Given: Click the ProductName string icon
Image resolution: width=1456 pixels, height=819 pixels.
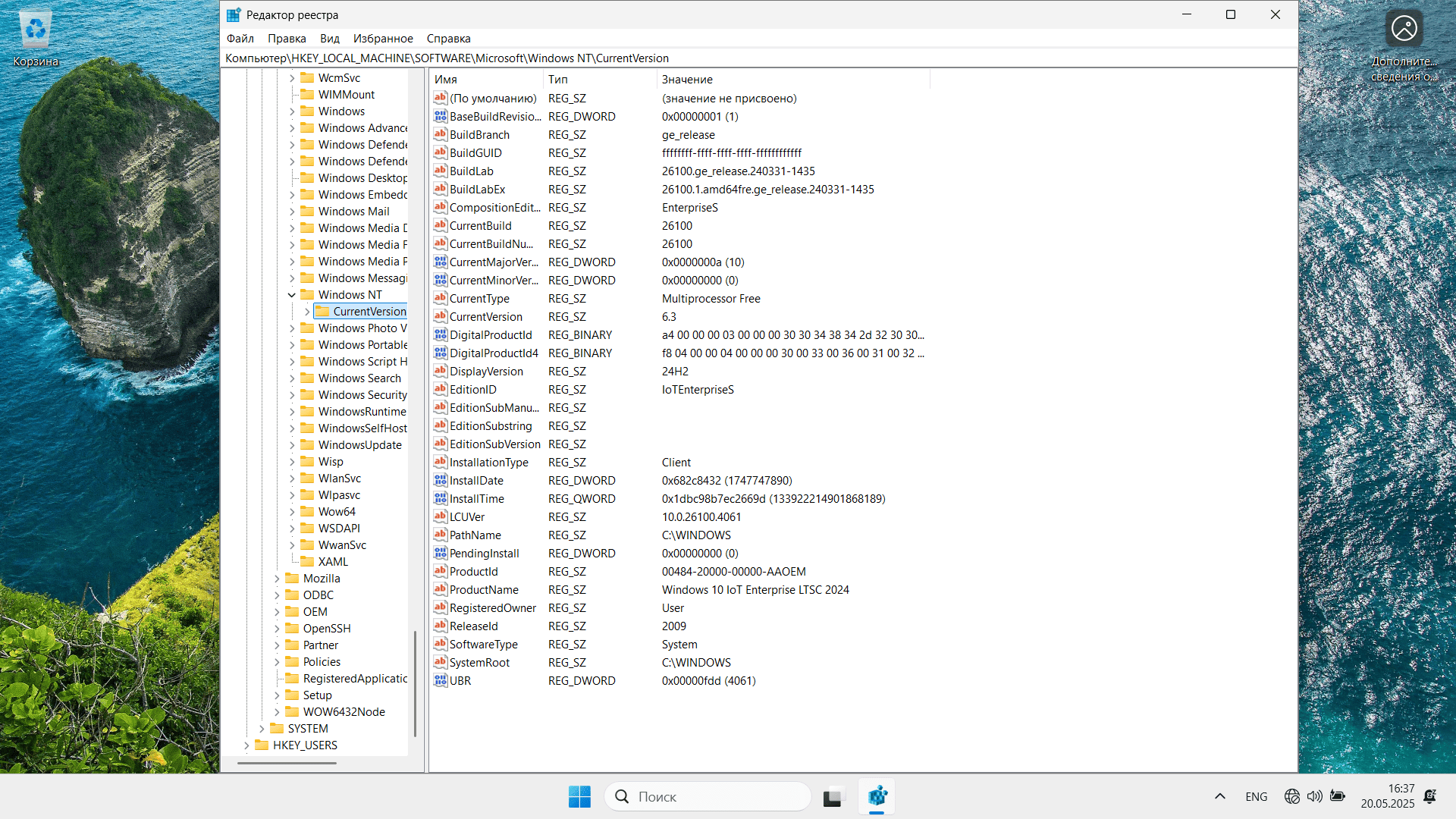Looking at the screenshot, I should (441, 589).
